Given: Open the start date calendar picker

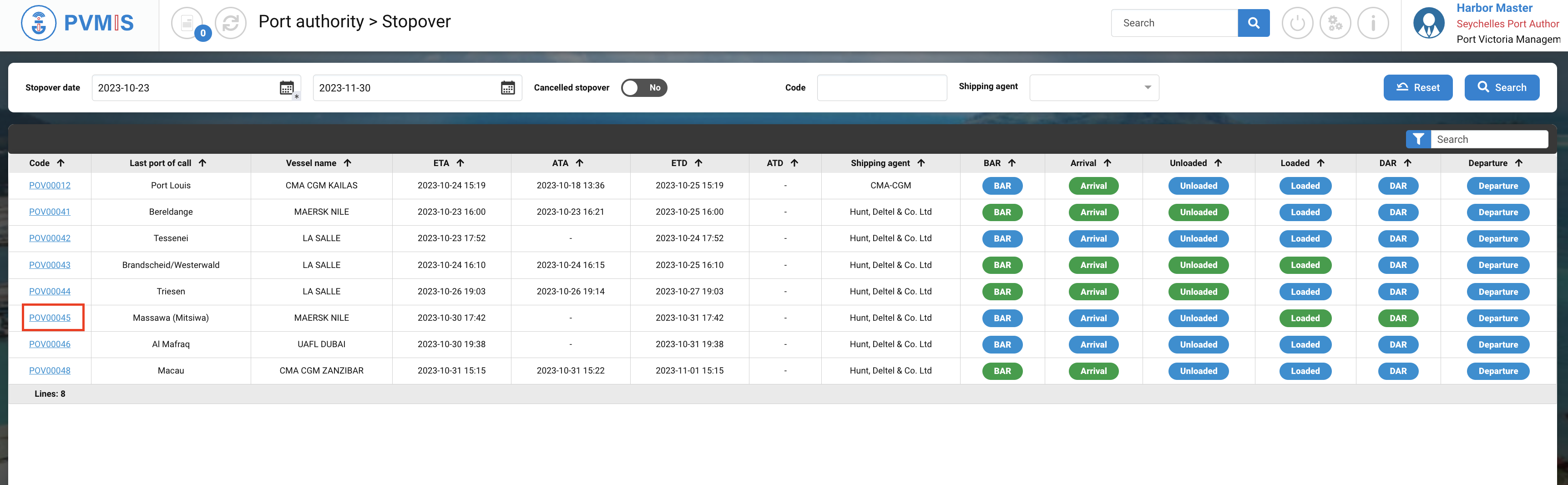Looking at the screenshot, I should [287, 88].
